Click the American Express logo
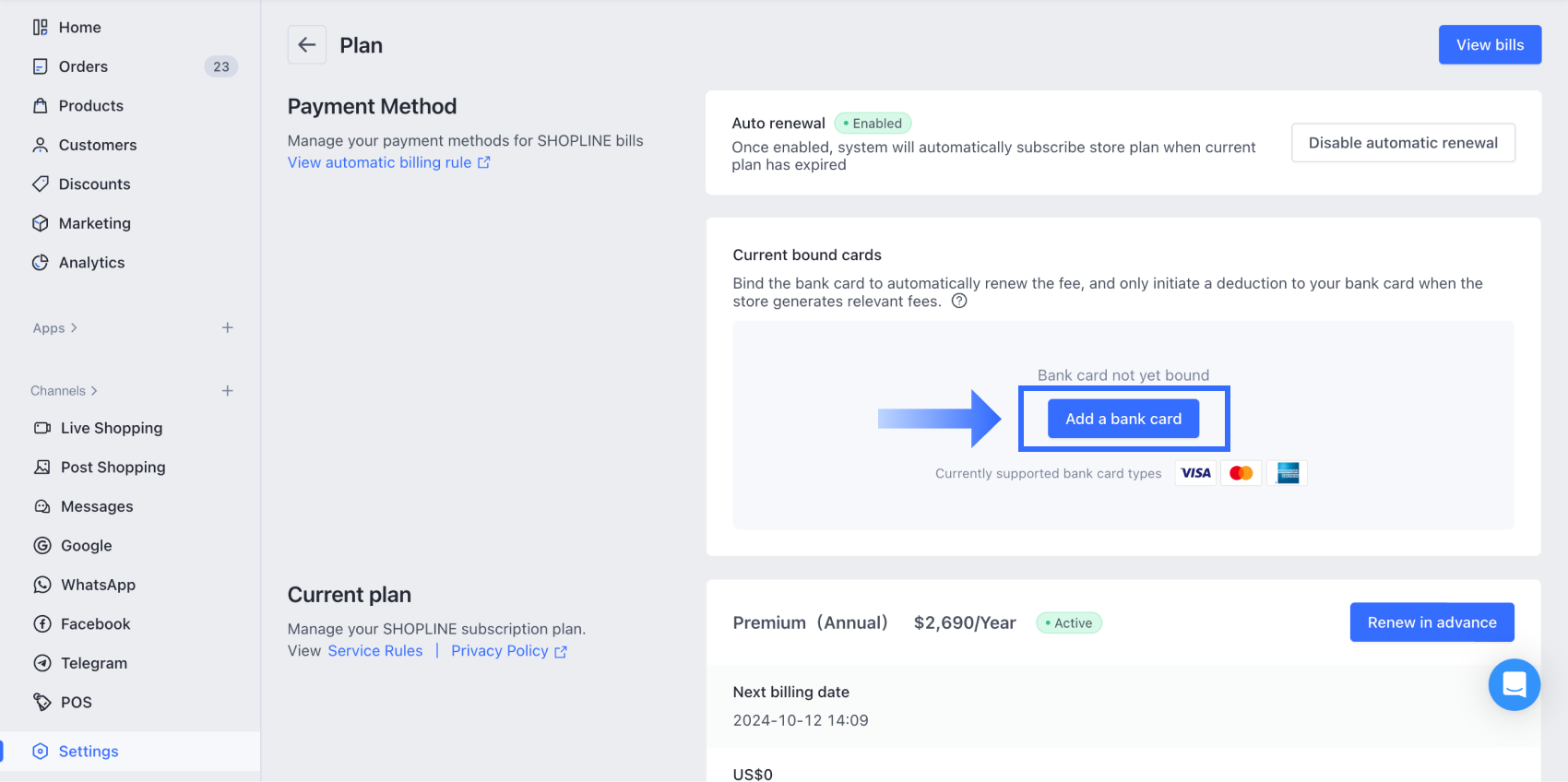1568x782 pixels. coord(1288,473)
